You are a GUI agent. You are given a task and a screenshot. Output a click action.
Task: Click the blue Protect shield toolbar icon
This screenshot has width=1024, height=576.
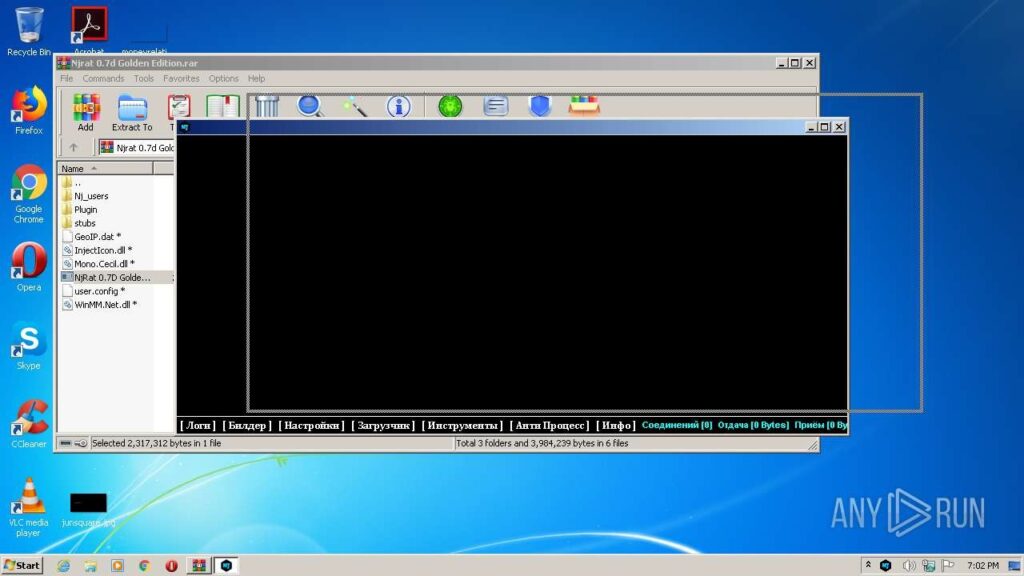click(x=540, y=106)
